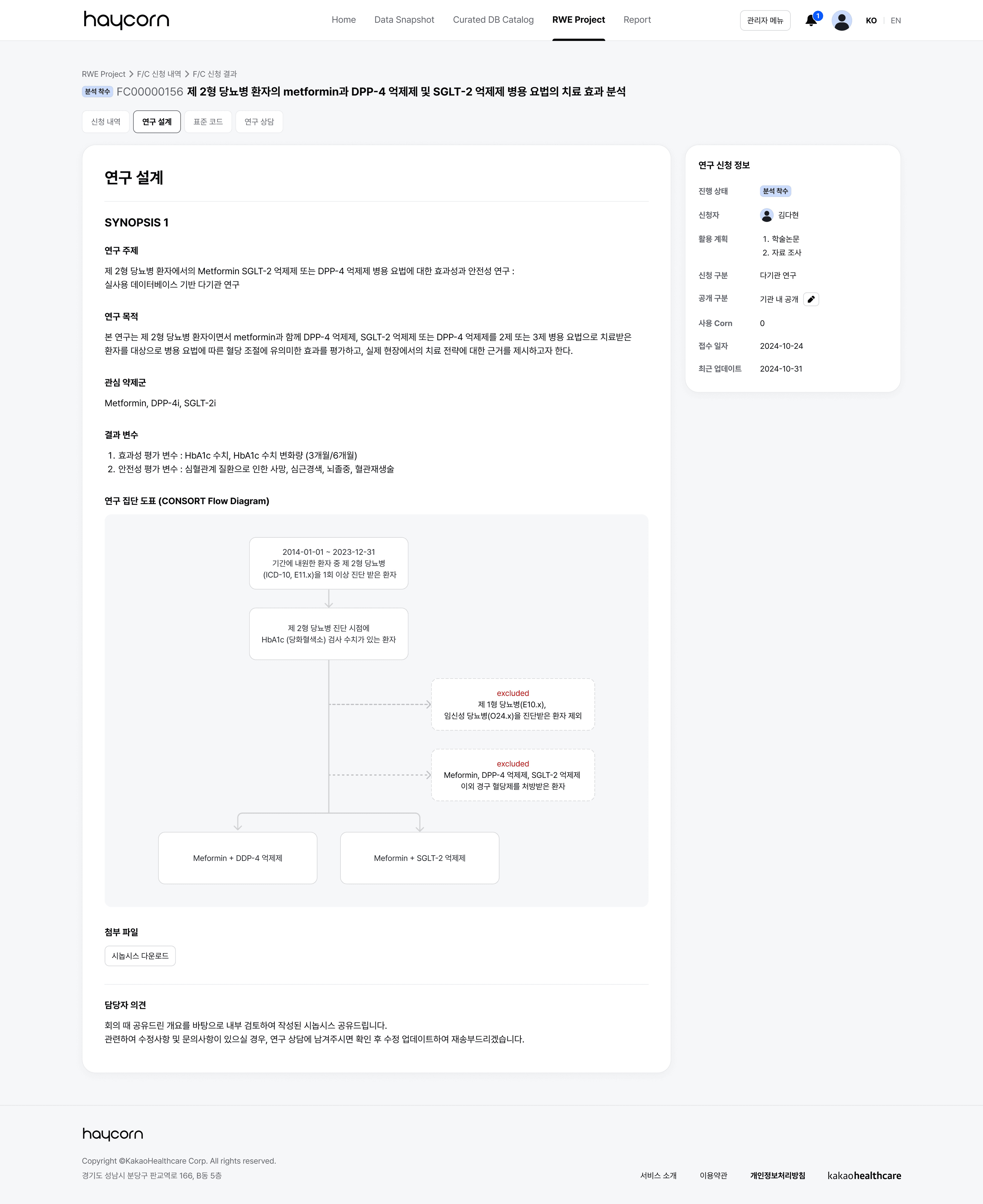Image resolution: width=983 pixels, height=1204 pixels.
Task: Navigate back via RWE Project breadcrumb
Action: [x=104, y=74]
